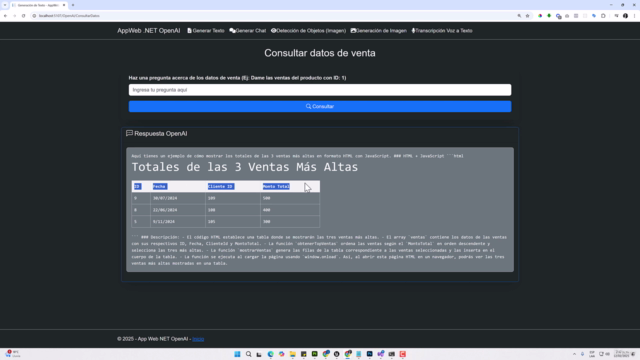Viewport: 640px width, 360px height.
Task: Click the Cliente ID value 109
Action: [211, 198]
